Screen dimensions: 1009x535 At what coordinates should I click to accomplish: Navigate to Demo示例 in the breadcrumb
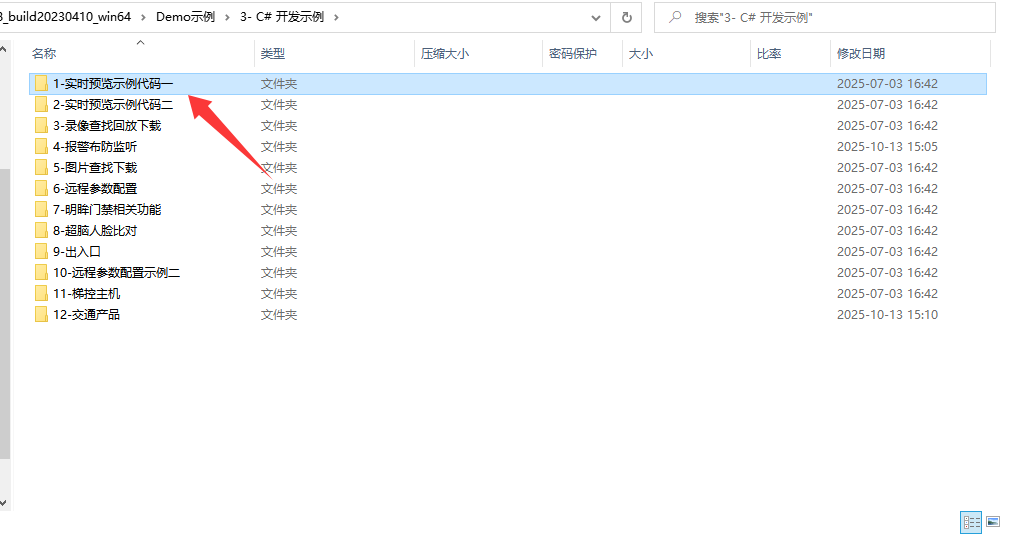point(185,17)
